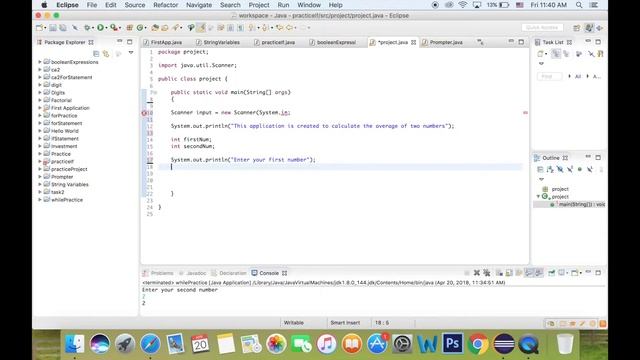The image size is (640, 360).
Task: Expand the booleanExpressions project
Action: (x=40, y=62)
